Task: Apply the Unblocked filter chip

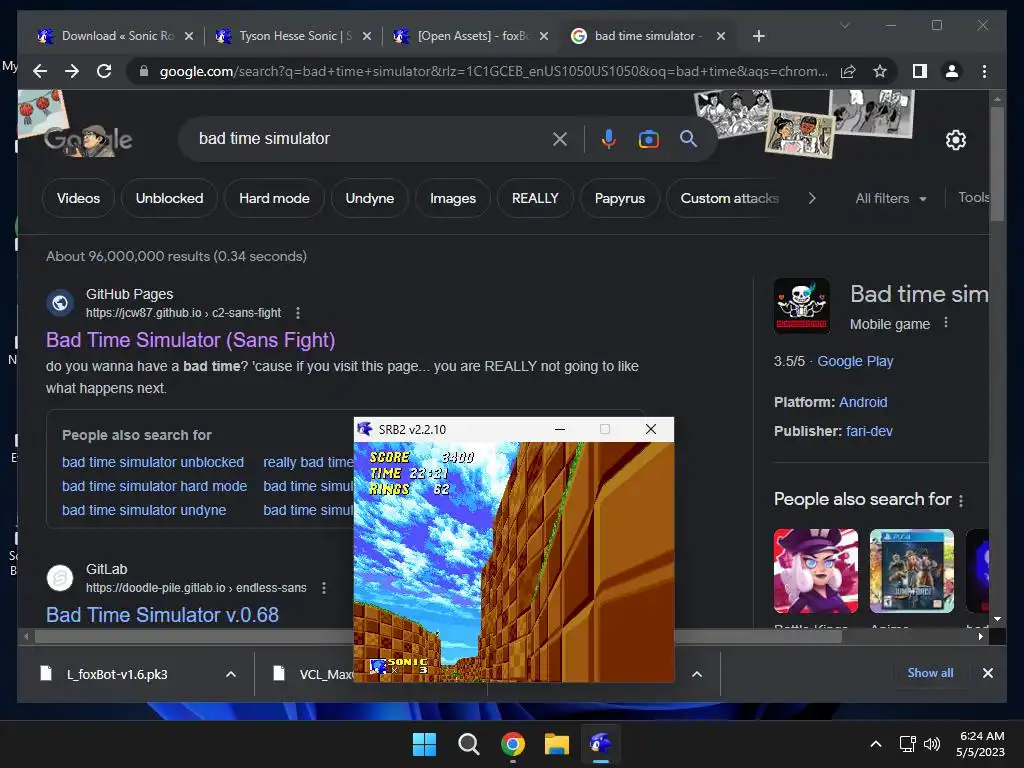Action: (169, 198)
